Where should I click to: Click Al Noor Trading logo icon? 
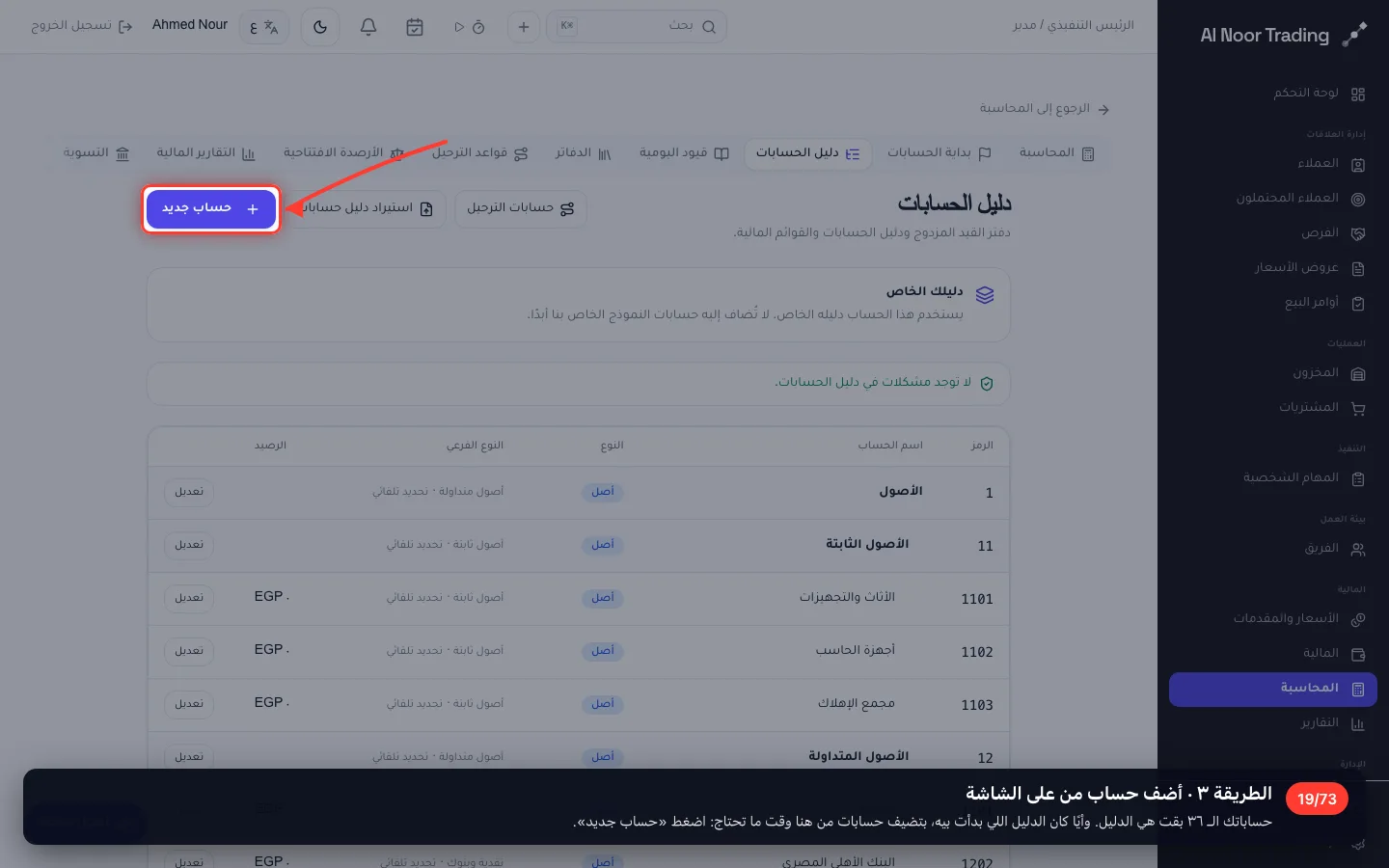(1354, 35)
